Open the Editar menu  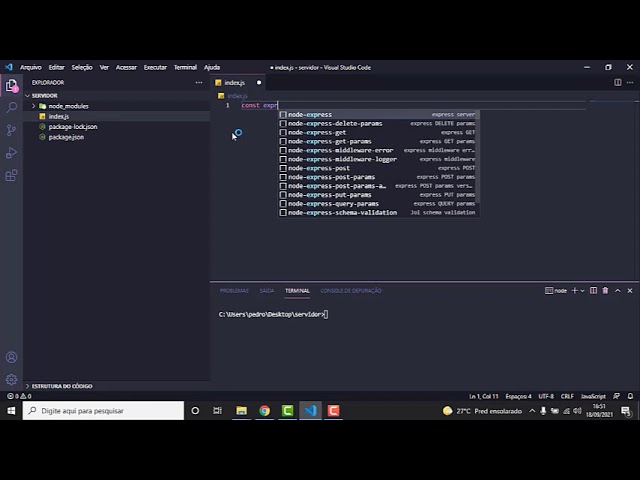click(x=56, y=67)
